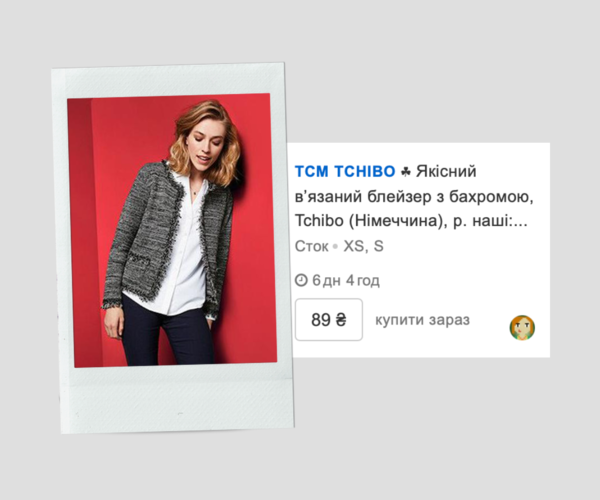
Task: Click the купити зараз link
Action: (x=422, y=320)
